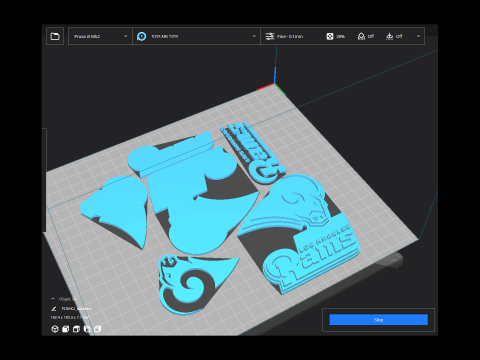The height and width of the screenshot is (360, 480).
Task: Switch to front view cube icon
Action: (66, 329)
